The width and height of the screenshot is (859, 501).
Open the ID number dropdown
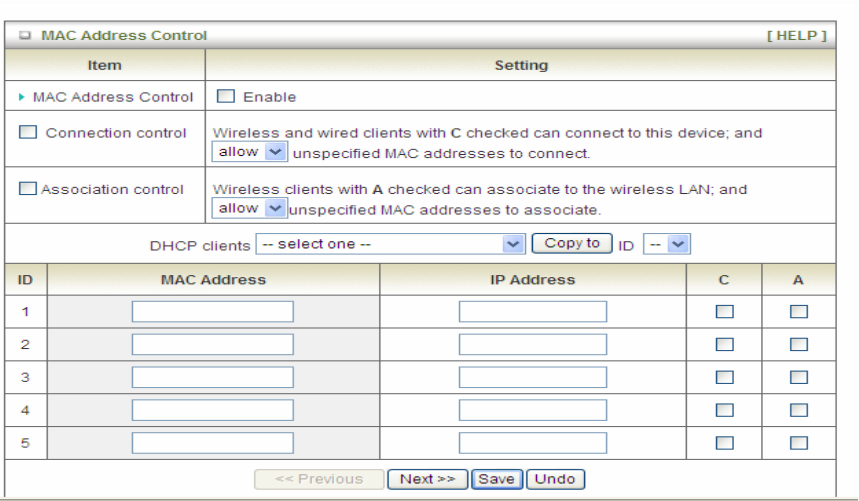point(667,244)
